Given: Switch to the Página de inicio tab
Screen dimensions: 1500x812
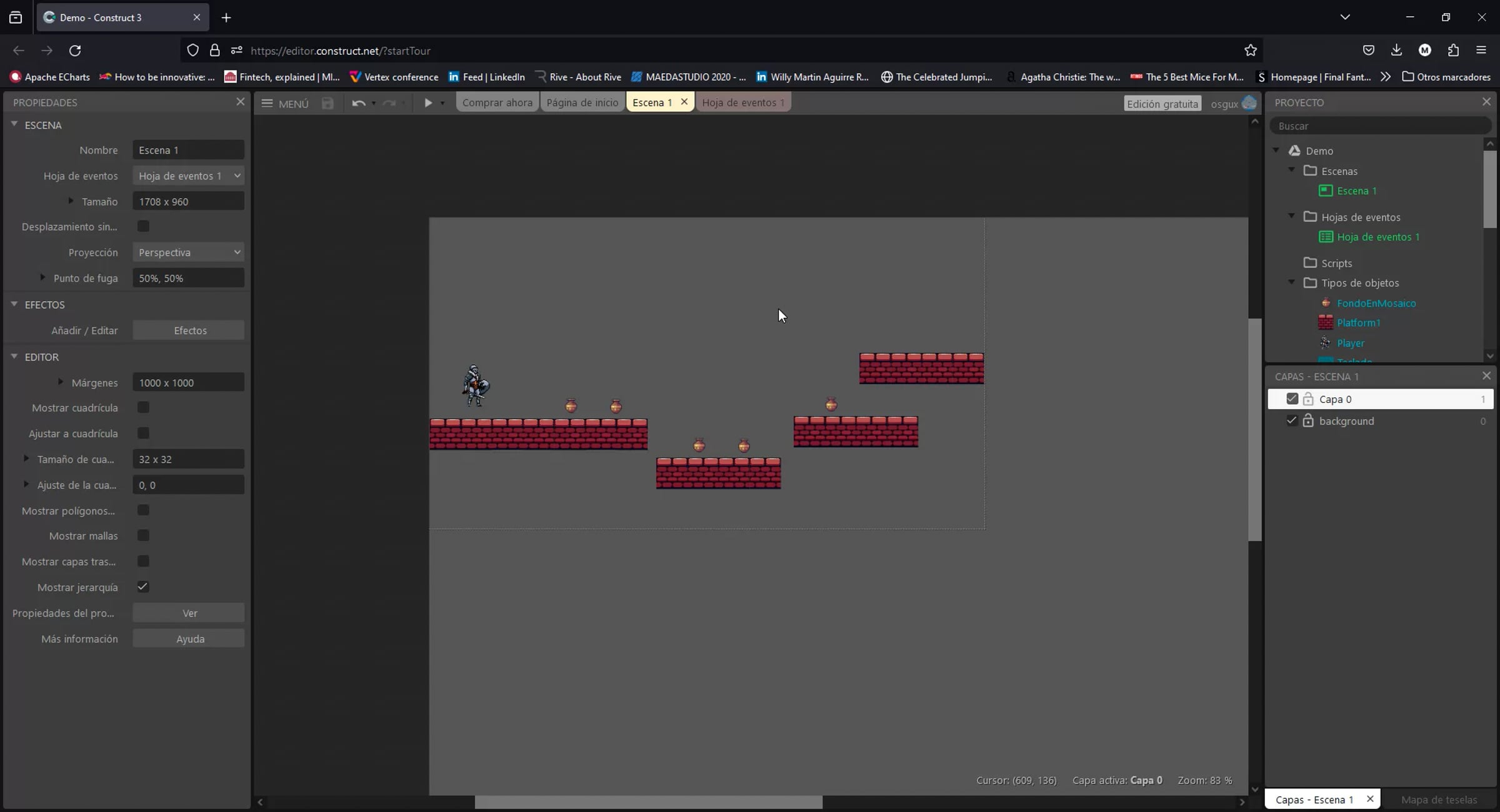Looking at the screenshot, I should click(x=582, y=102).
